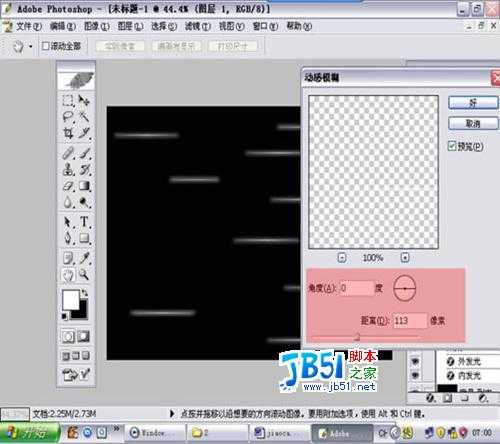This screenshot has width=500, height=444.
Task: Open the 滤镜(T) menu
Action: point(198,26)
